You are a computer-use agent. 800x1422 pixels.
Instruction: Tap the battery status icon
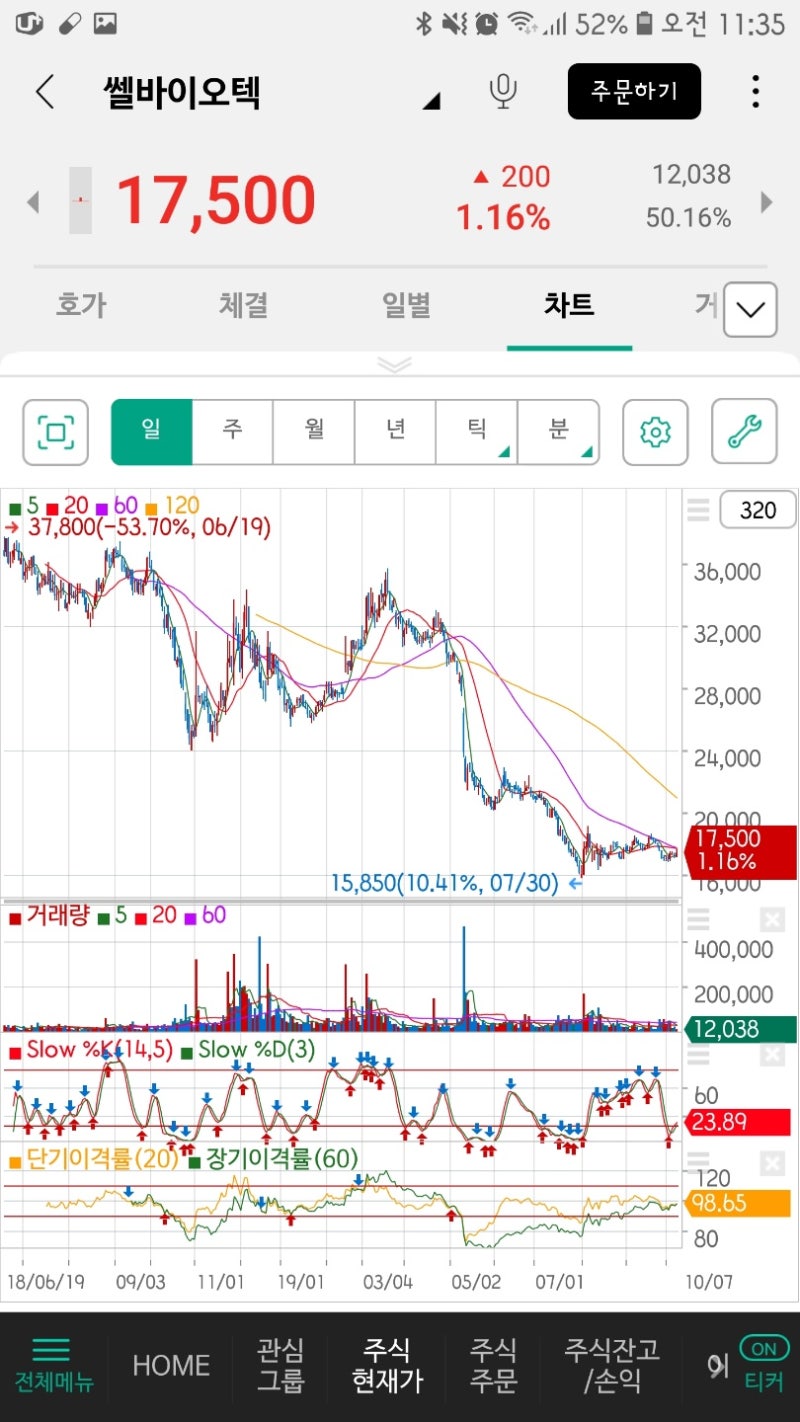(x=644, y=23)
